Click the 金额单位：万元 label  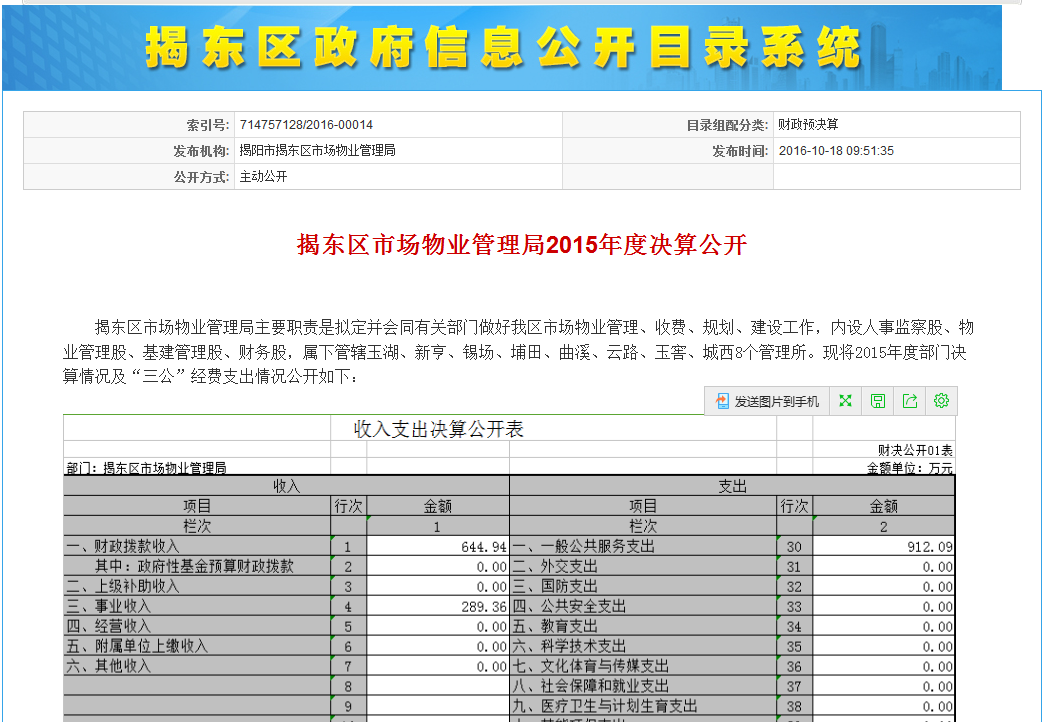tap(910, 468)
